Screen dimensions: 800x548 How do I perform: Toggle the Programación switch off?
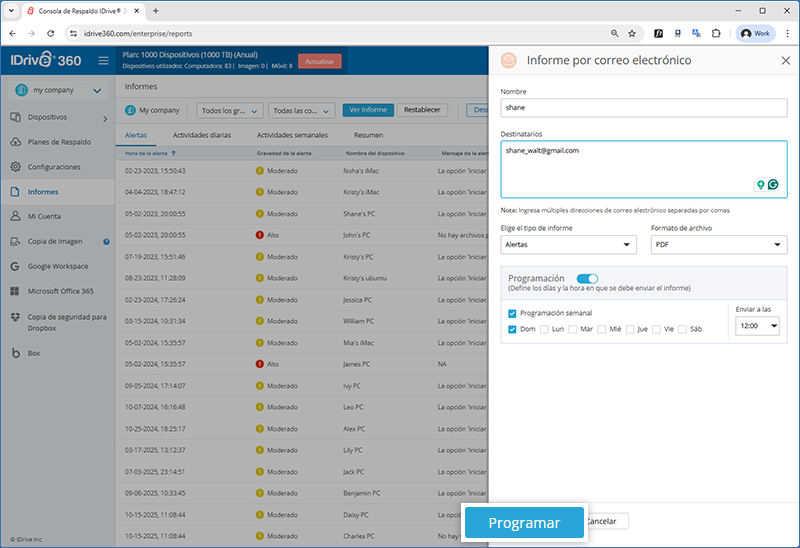click(x=587, y=278)
